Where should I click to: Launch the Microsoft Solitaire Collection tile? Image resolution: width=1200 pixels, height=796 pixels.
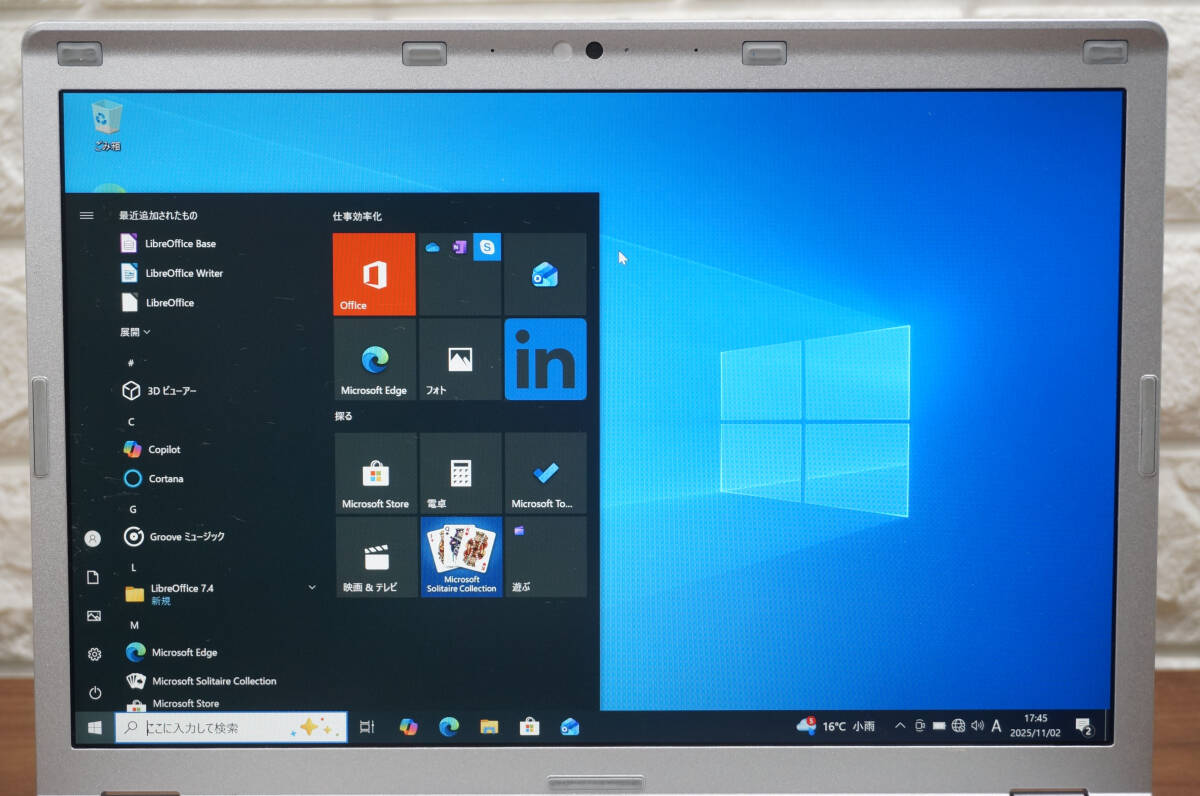(461, 557)
